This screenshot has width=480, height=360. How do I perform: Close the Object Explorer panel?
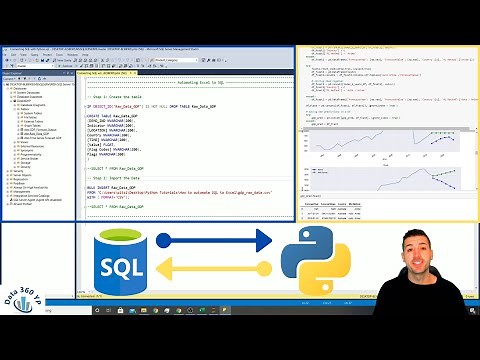pos(72,73)
